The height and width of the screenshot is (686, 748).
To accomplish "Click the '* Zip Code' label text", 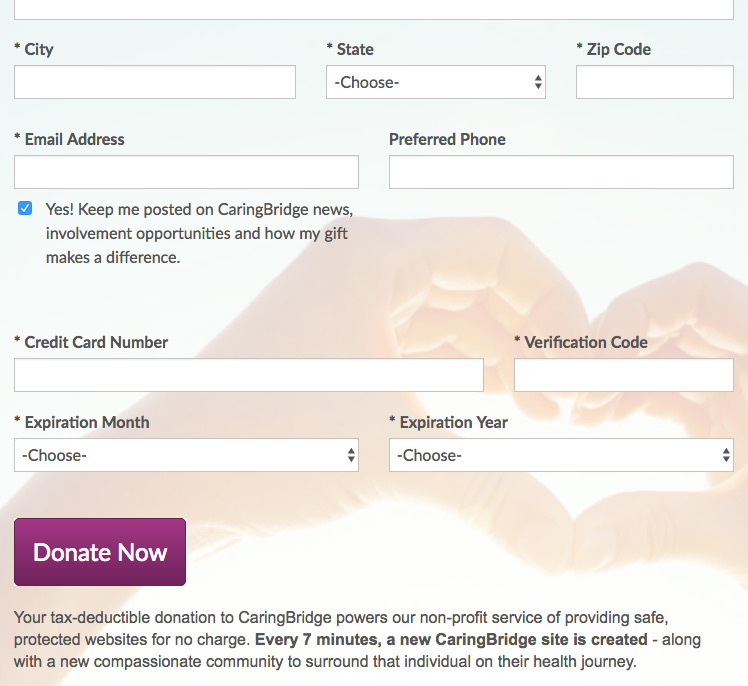I will [614, 49].
